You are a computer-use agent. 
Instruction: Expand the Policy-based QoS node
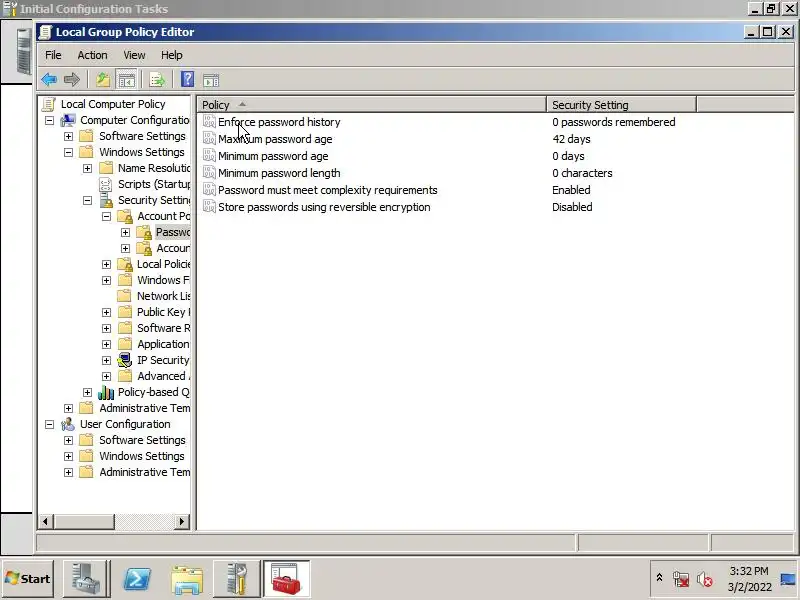[x=87, y=392]
